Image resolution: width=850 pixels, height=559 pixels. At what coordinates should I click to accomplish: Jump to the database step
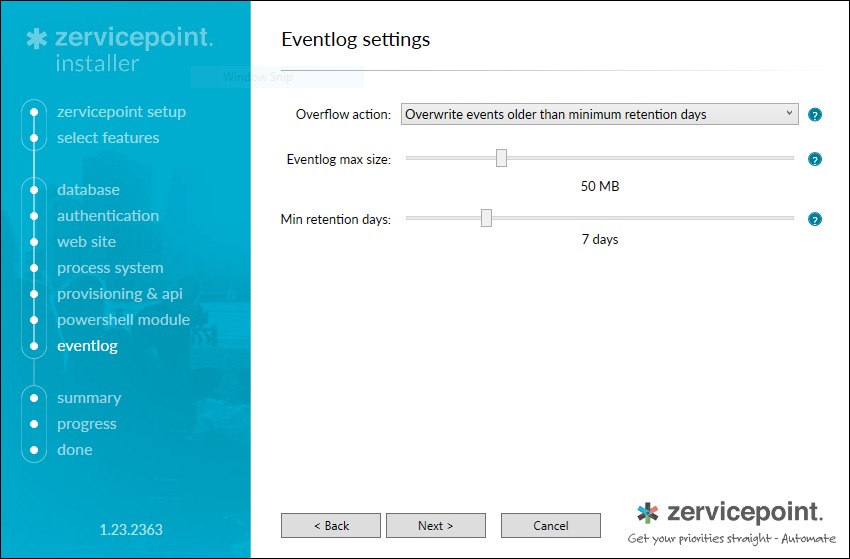point(88,190)
